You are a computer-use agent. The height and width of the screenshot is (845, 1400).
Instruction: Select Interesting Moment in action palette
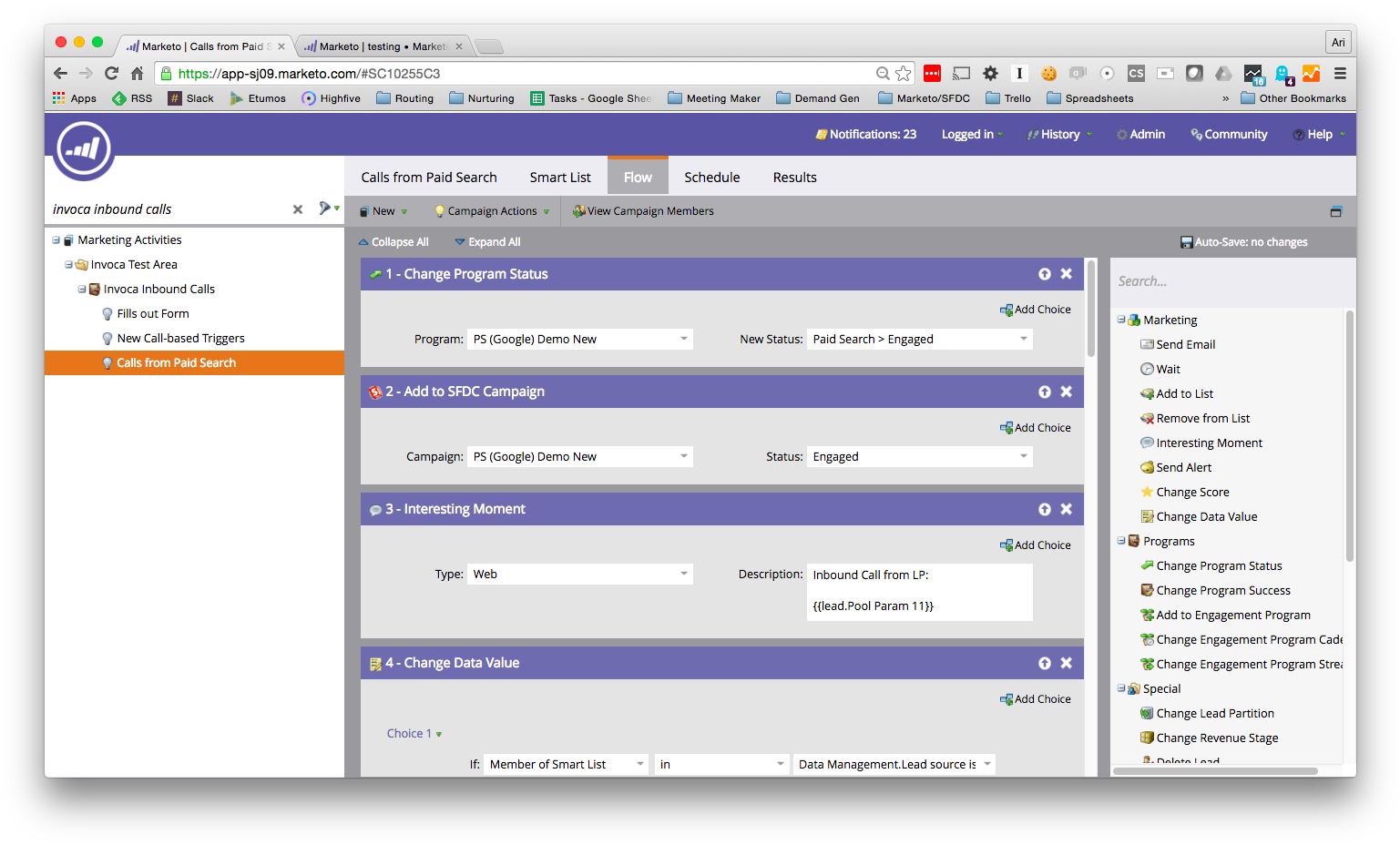click(1201, 443)
